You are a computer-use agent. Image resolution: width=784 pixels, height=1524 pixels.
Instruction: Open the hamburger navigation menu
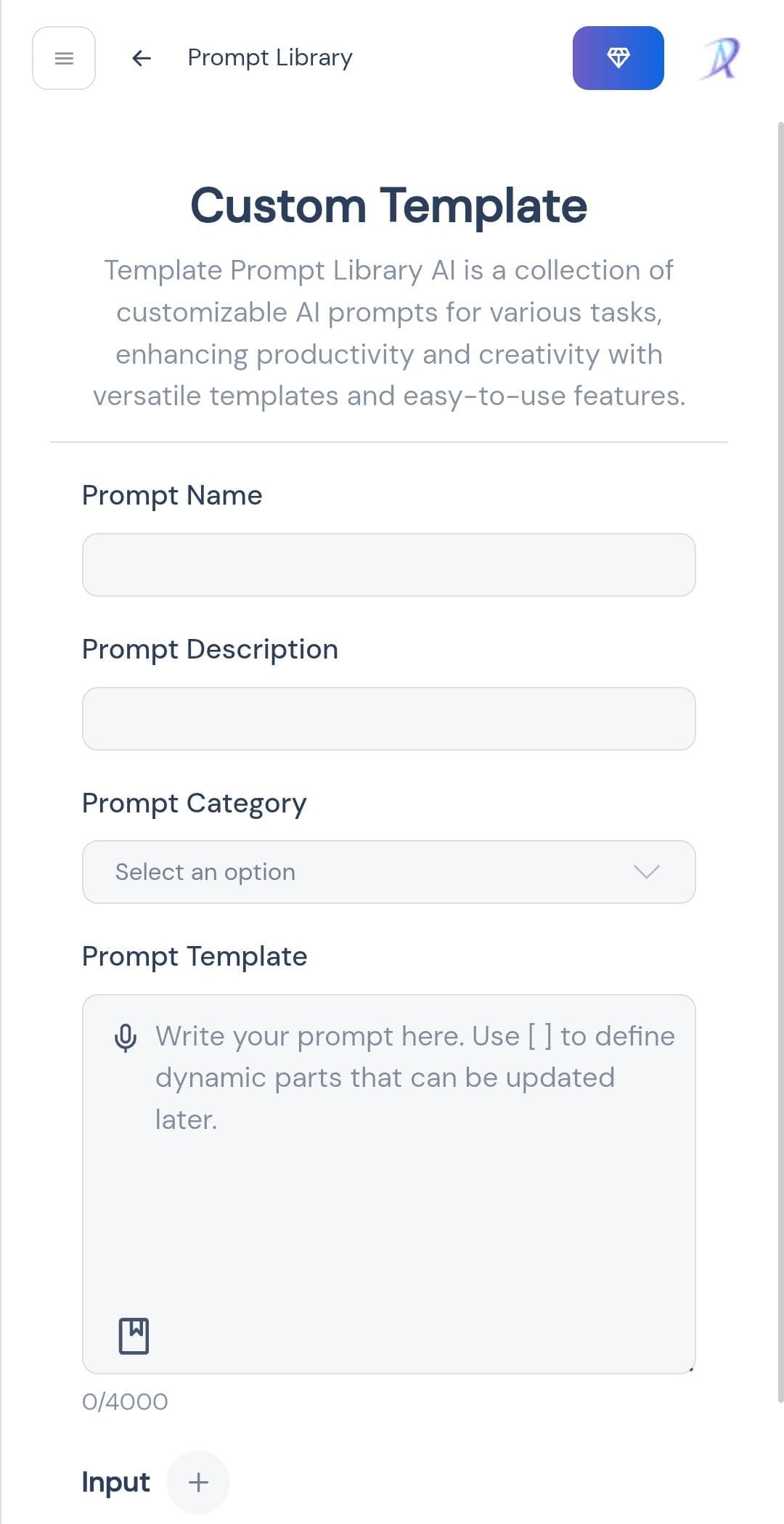pos(64,58)
